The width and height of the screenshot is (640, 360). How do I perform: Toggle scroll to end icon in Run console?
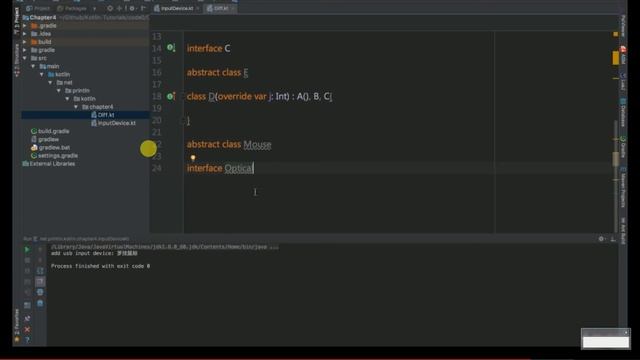point(40,282)
